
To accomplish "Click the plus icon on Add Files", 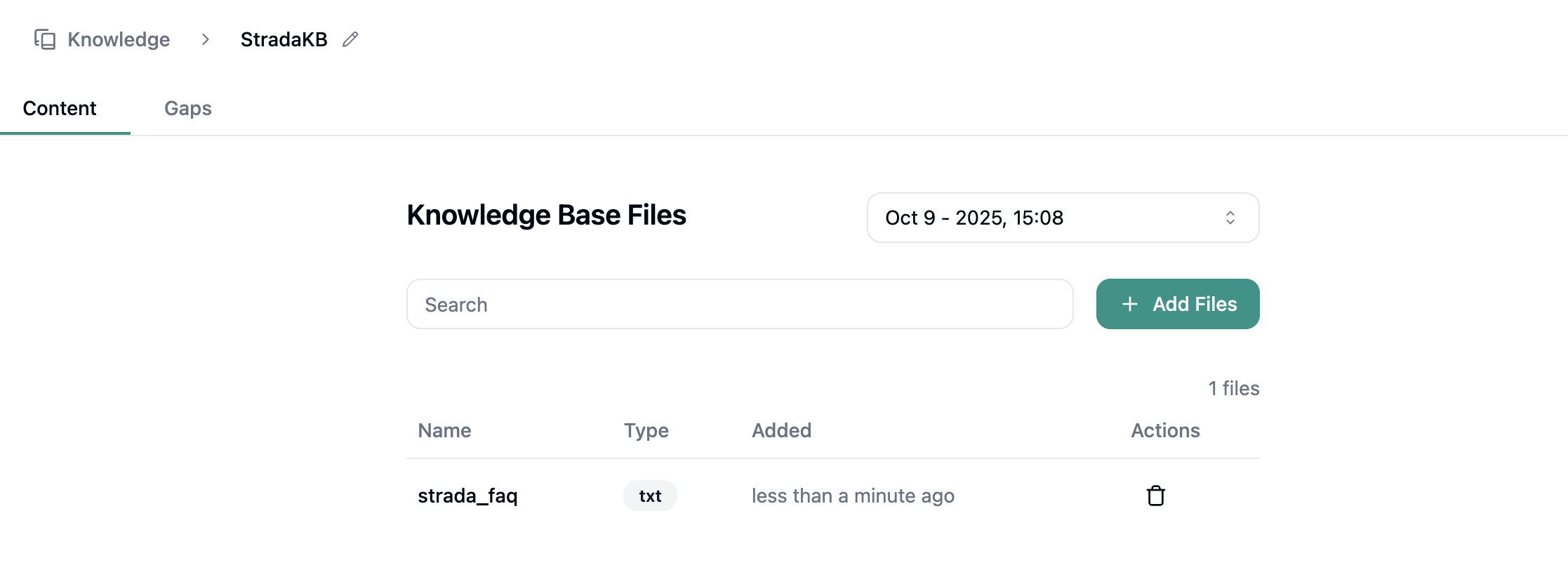I will tap(1130, 304).
